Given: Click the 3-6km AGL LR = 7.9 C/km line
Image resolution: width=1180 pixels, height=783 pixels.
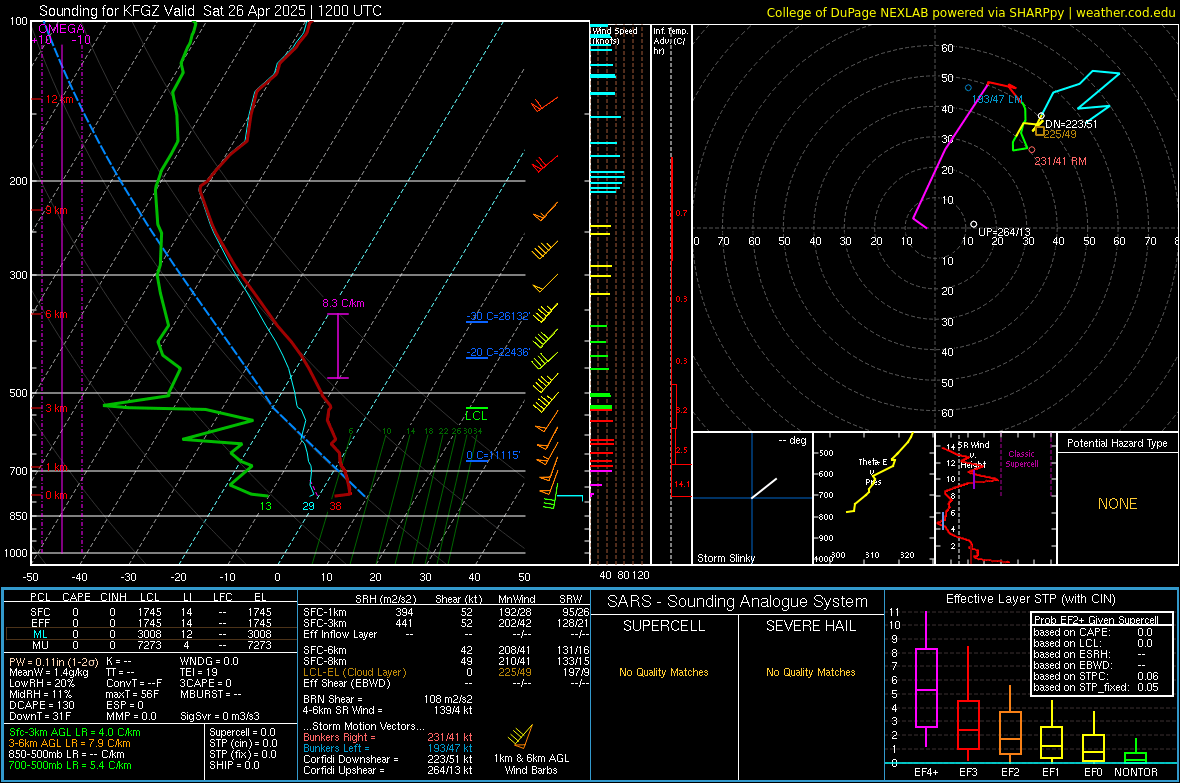Looking at the screenshot, I should (69, 743).
